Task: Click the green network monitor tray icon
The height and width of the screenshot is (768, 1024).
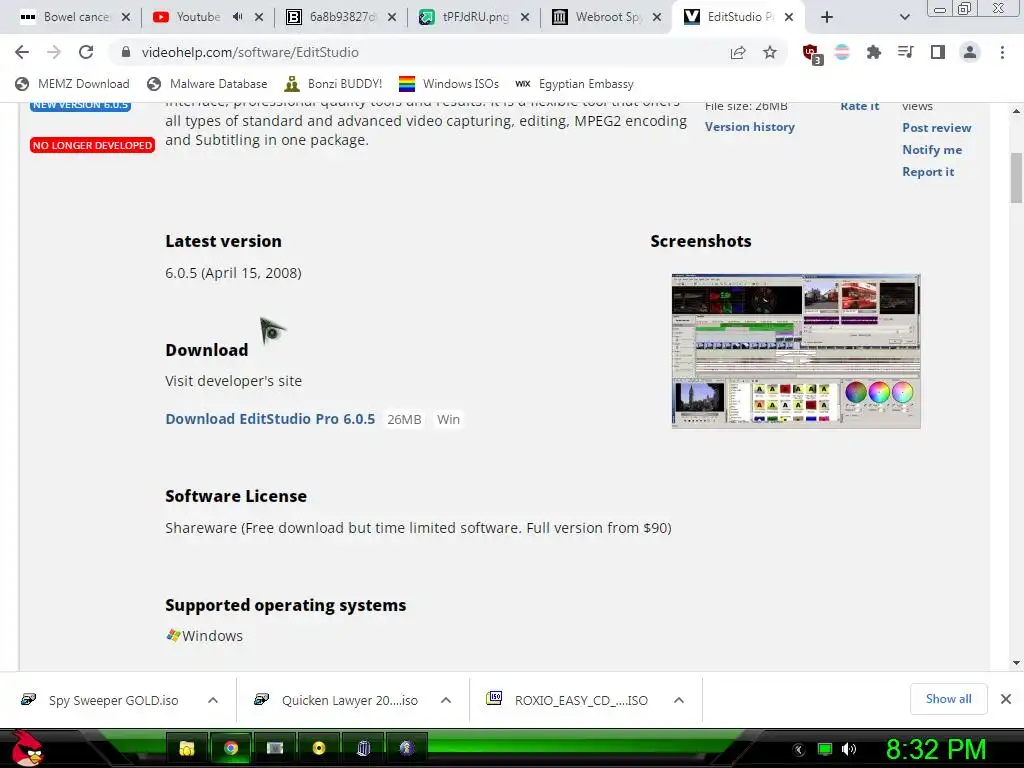Action: click(x=825, y=749)
